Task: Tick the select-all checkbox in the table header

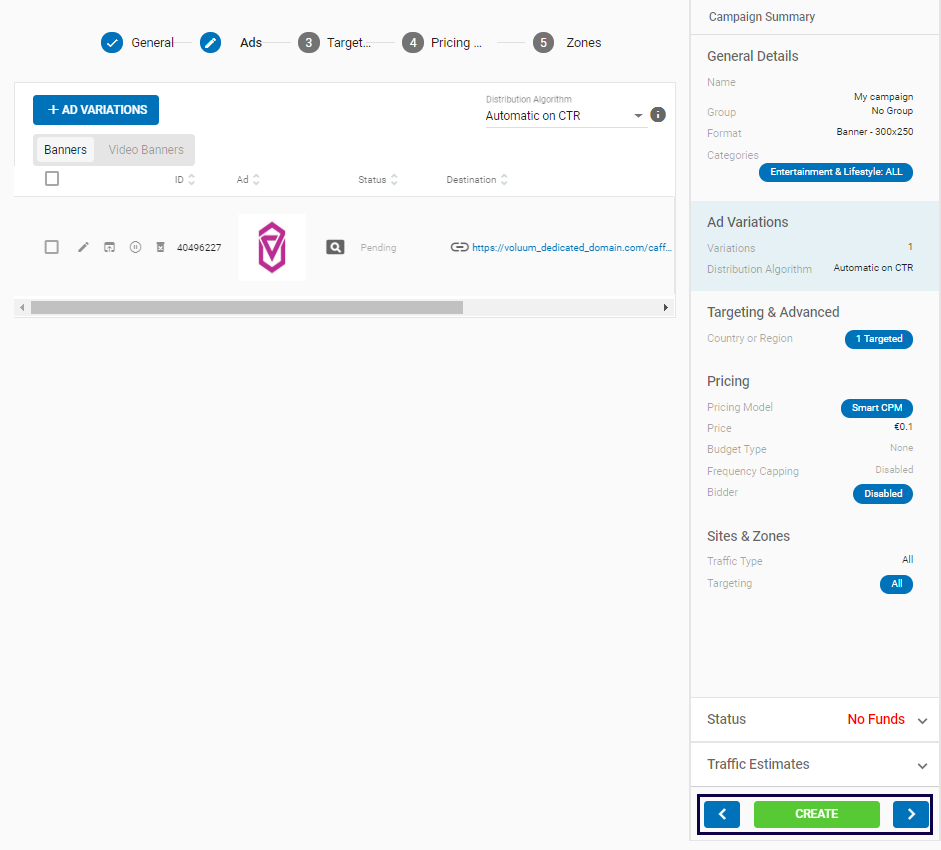Action: [52, 179]
